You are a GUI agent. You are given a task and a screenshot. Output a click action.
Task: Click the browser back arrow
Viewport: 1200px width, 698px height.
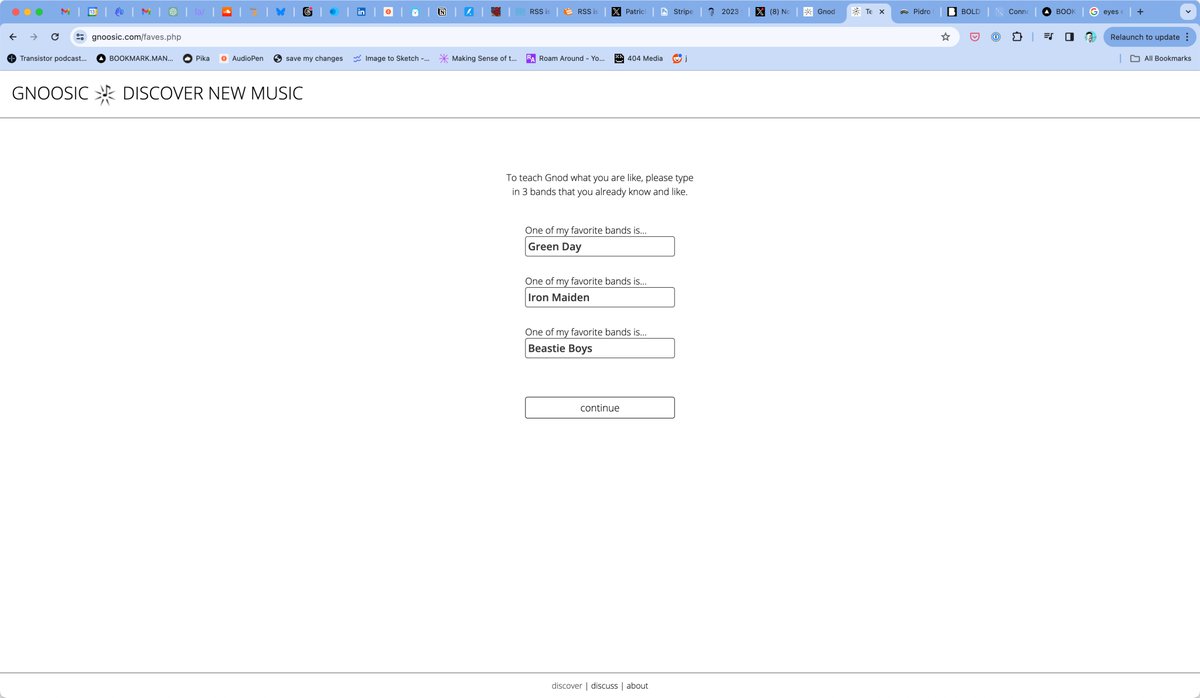13,37
